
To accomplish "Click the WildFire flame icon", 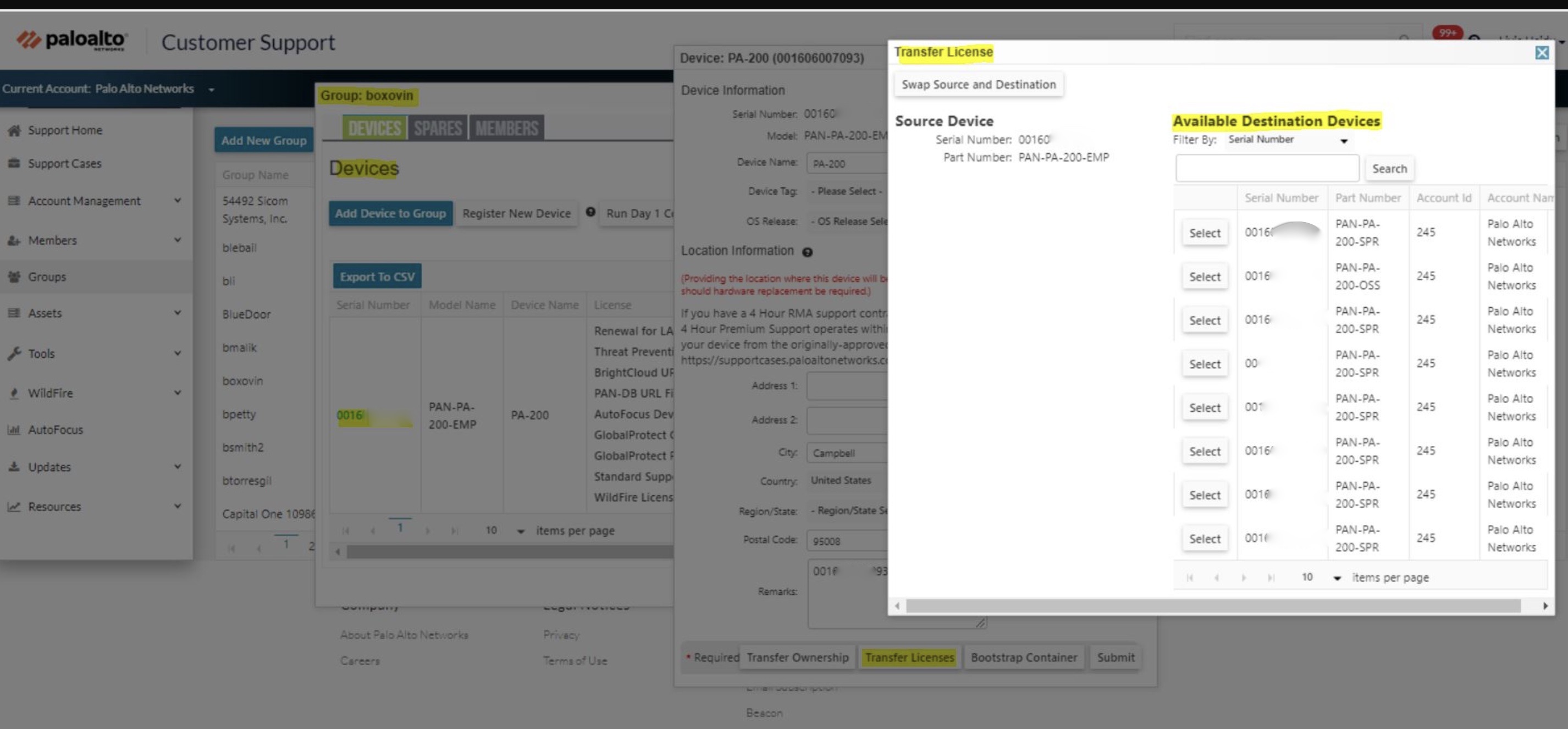I will pyautogui.click(x=14, y=393).
